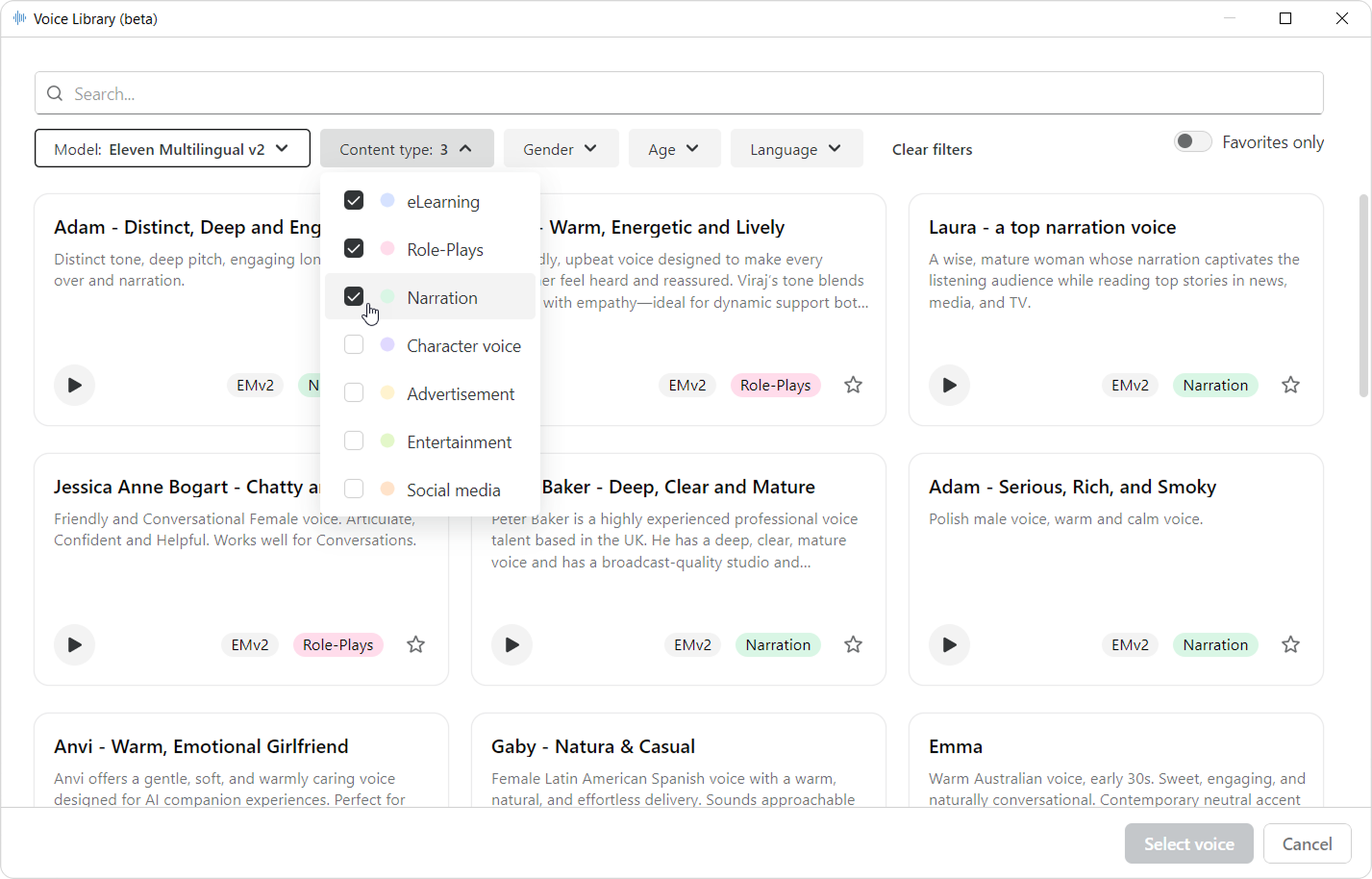Select the 'Adam - Serious, Rich, and Smoky' title
Image resolution: width=1372 pixels, height=879 pixels.
(x=1073, y=487)
